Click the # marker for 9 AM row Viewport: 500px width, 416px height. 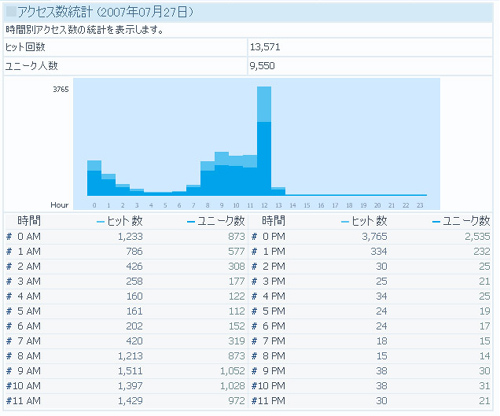(x=9, y=371)
